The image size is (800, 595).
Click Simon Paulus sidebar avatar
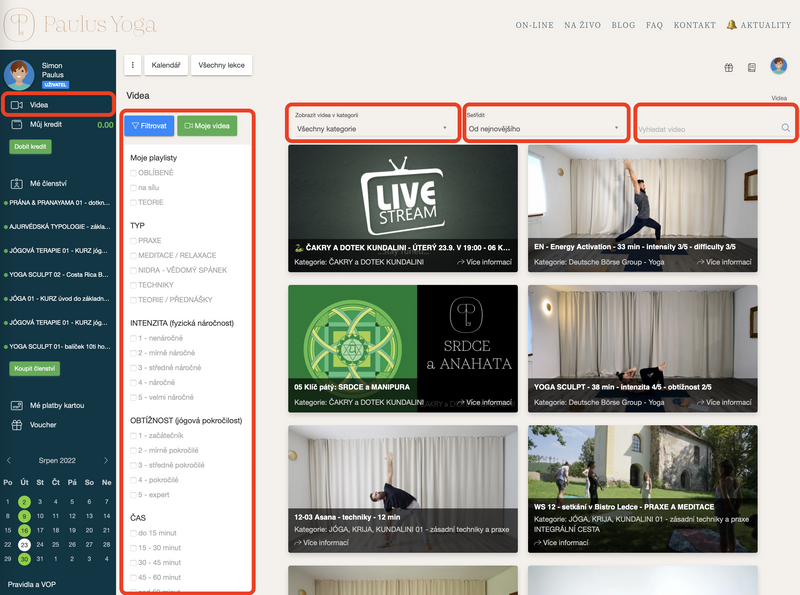[19, 75]
